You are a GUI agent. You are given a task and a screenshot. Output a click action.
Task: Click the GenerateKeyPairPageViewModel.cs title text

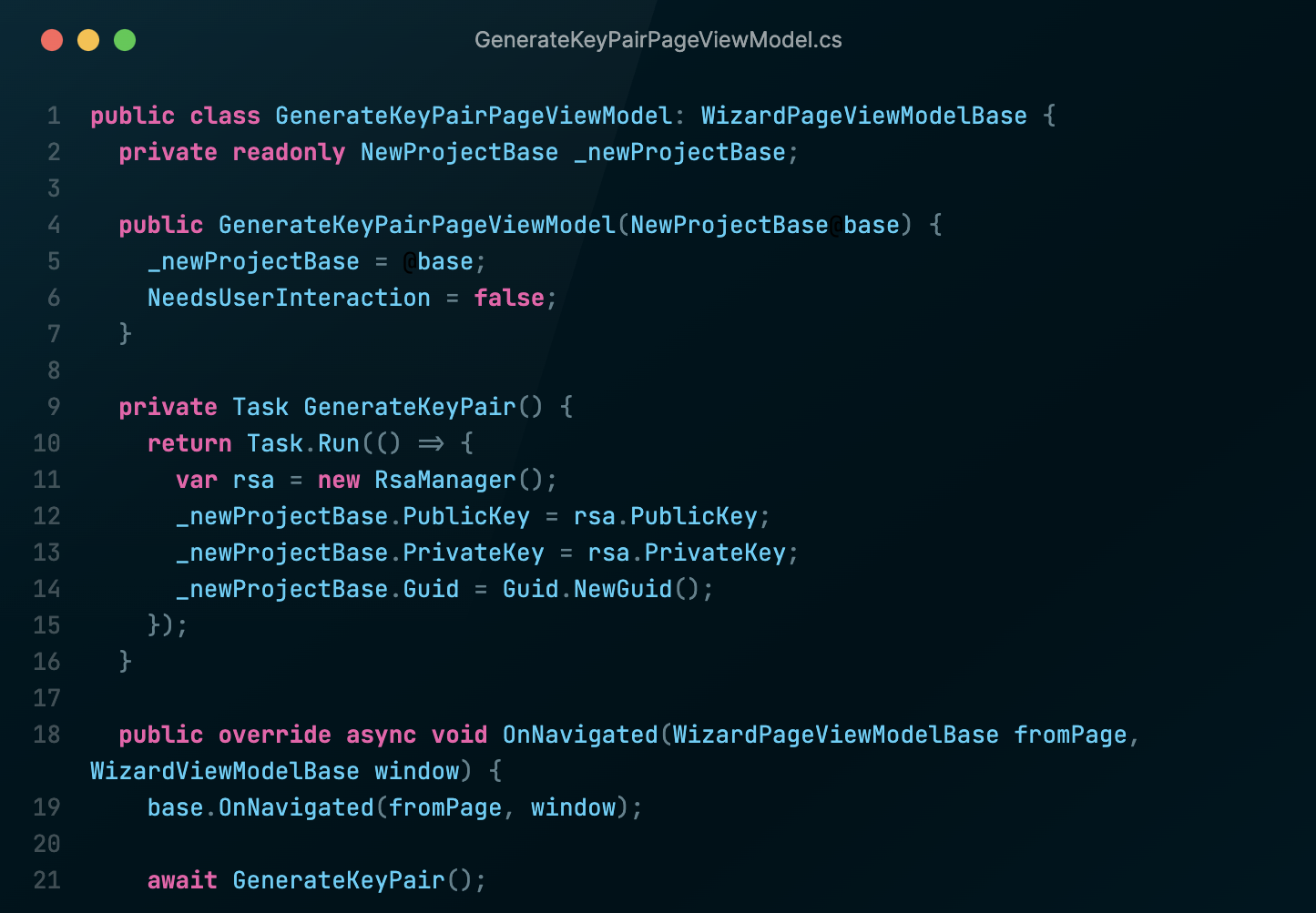(x=658, y=40)
